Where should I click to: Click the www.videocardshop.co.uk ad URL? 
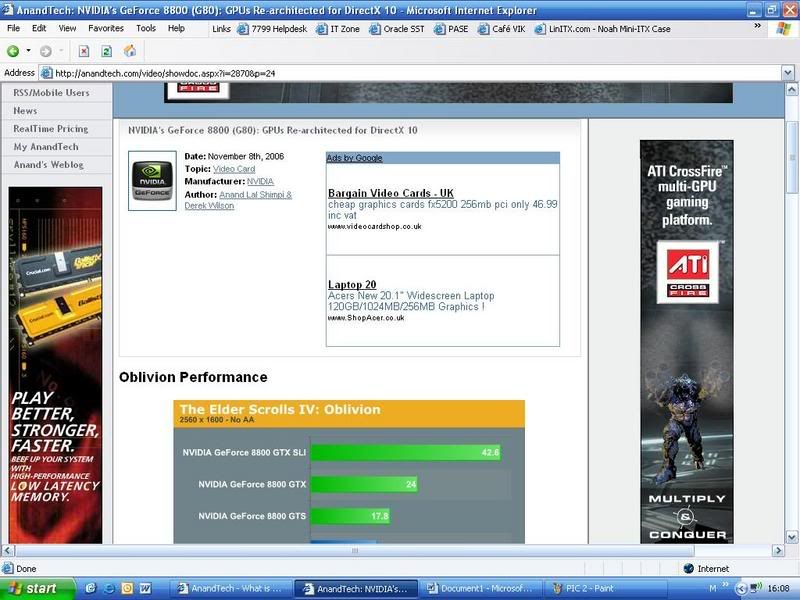[374, 227]
